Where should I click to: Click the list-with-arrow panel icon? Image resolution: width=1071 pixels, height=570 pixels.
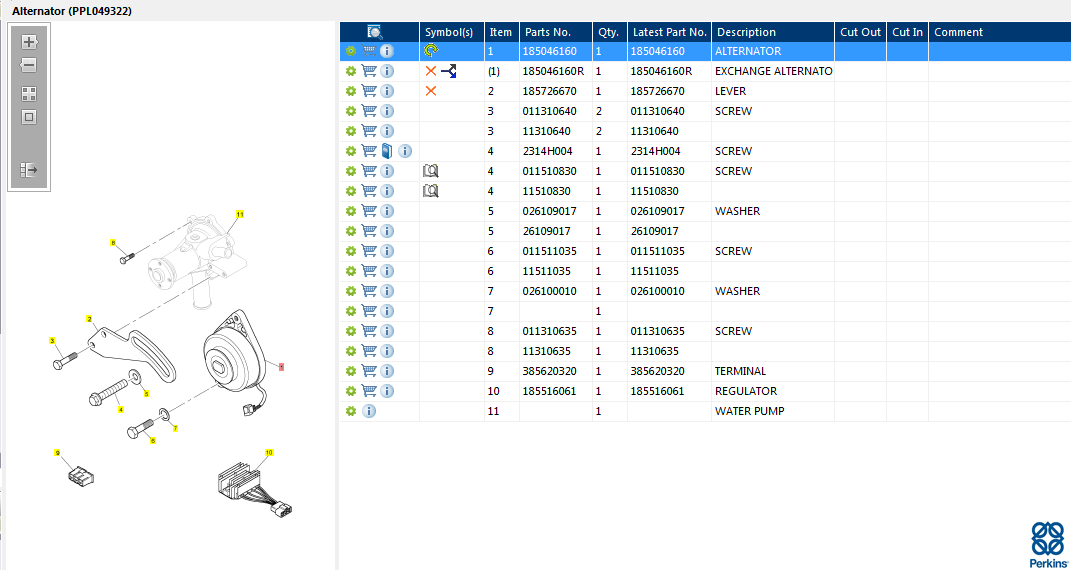pos(29,169)
